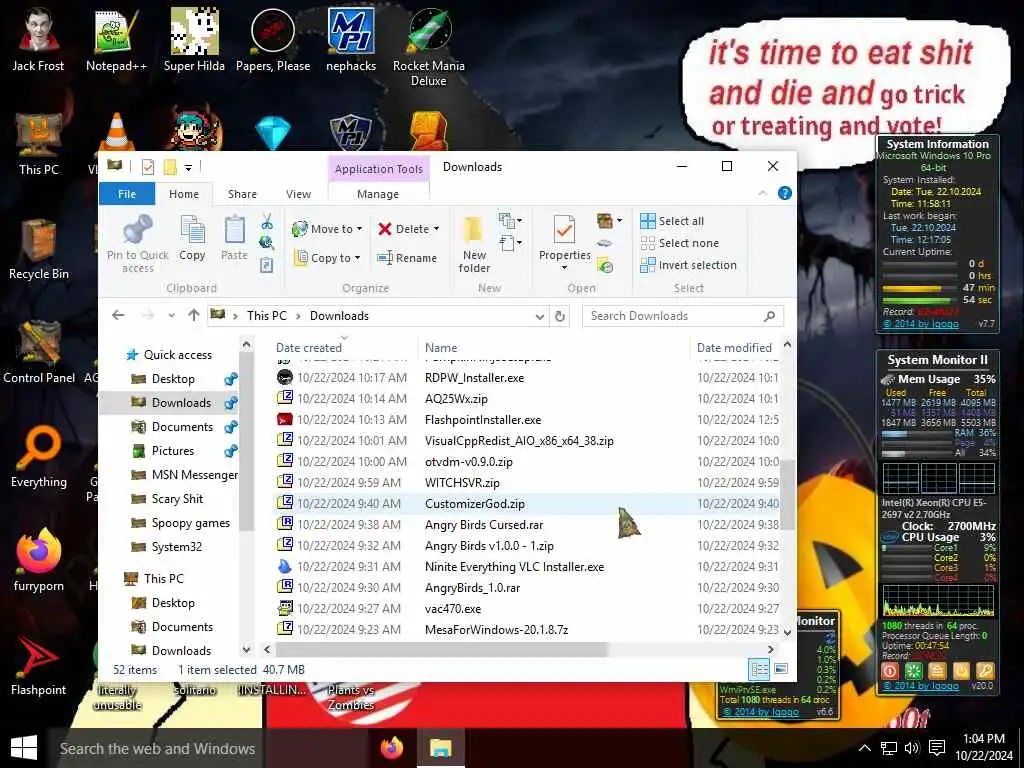Click Firefox in the taskbar

tap(392, 747)
